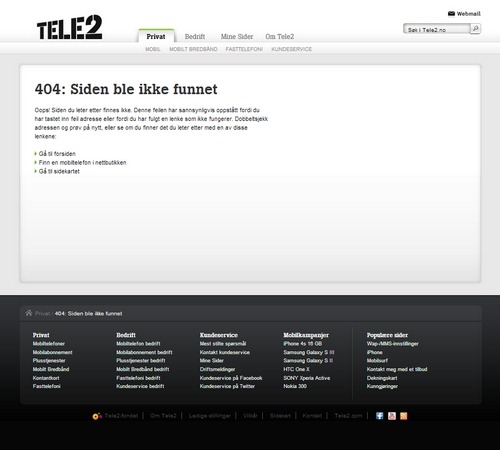Screen dimensions: 500x450
Task: Click the Tele2 logo
Action: (69, 27)
